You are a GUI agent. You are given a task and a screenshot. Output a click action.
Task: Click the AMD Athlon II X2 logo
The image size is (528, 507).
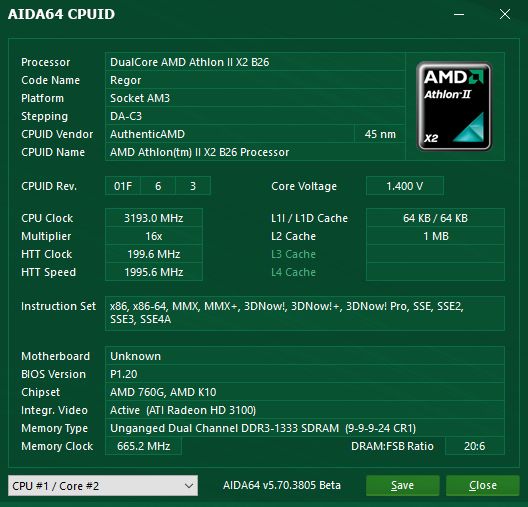(x=454, y=106)
